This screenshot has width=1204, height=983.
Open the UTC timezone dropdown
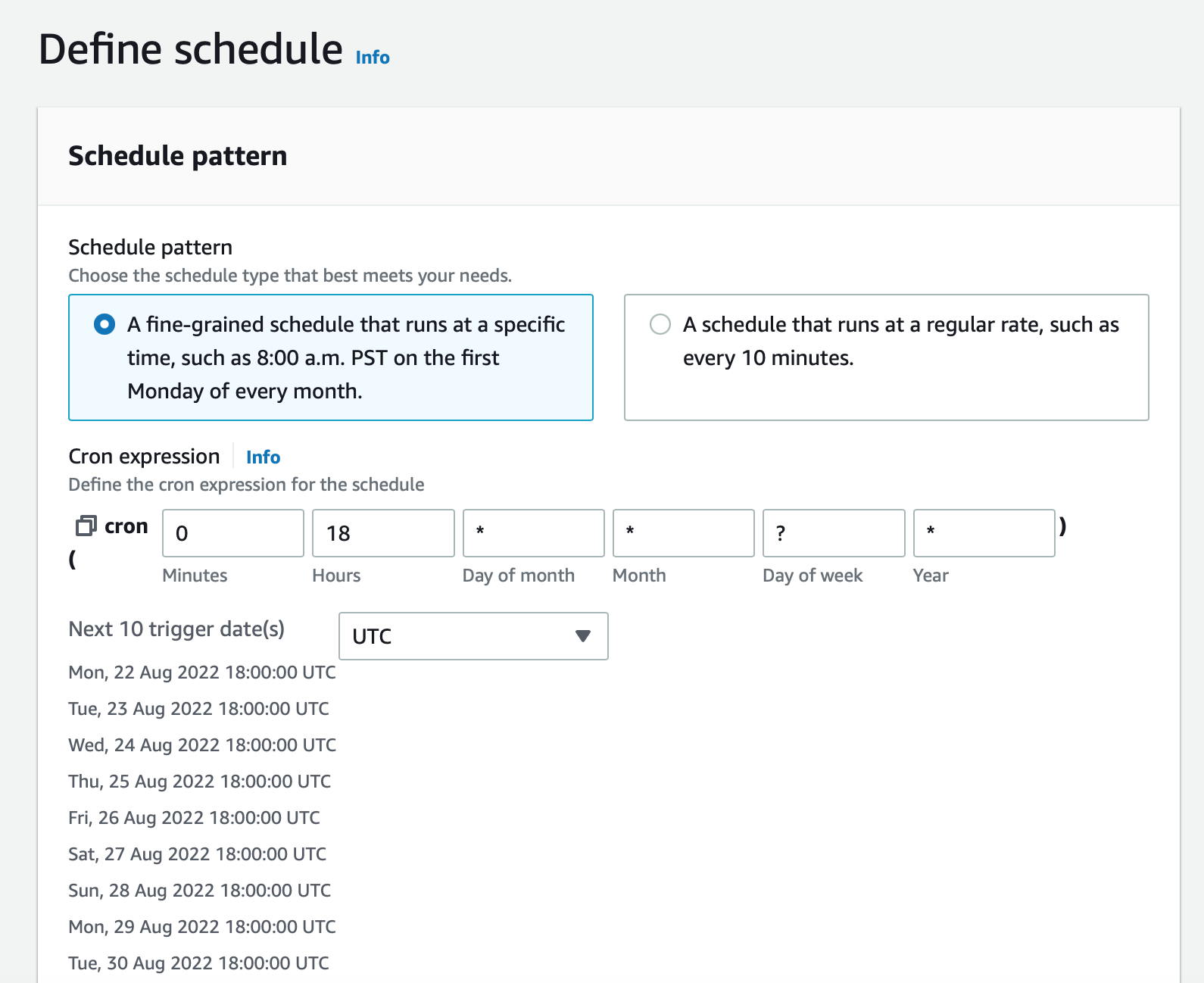[473, 636]
